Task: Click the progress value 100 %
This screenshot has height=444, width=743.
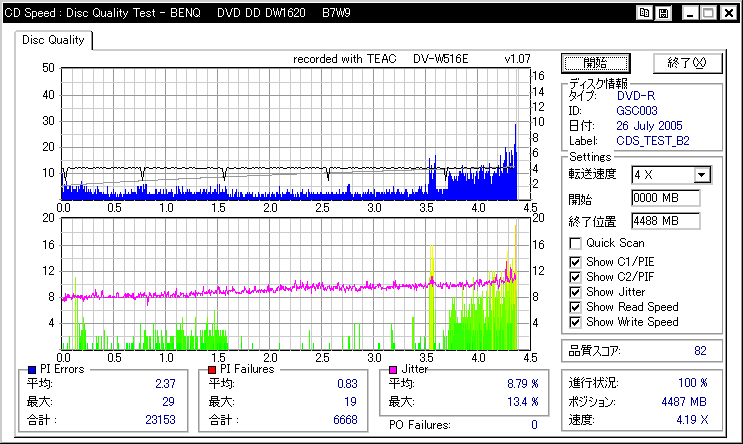Action: click(x=693, y=383)
